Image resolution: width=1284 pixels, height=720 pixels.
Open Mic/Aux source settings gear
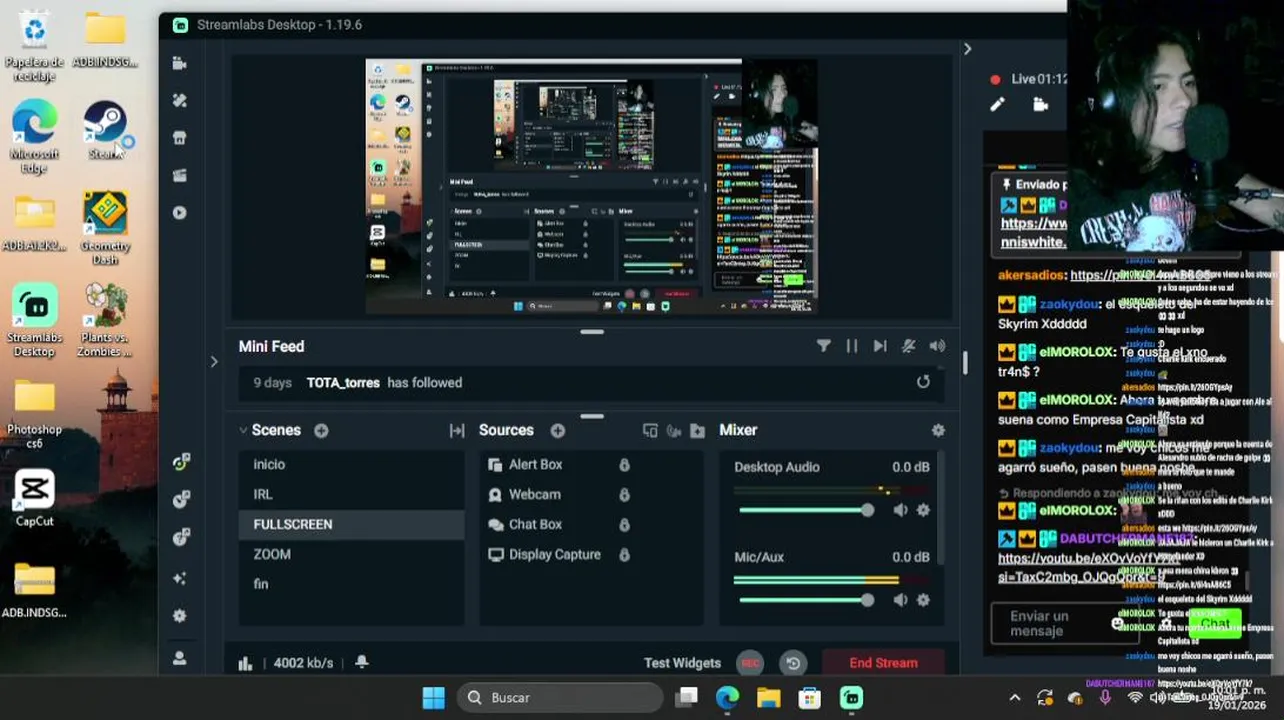(x=923, y=600)
